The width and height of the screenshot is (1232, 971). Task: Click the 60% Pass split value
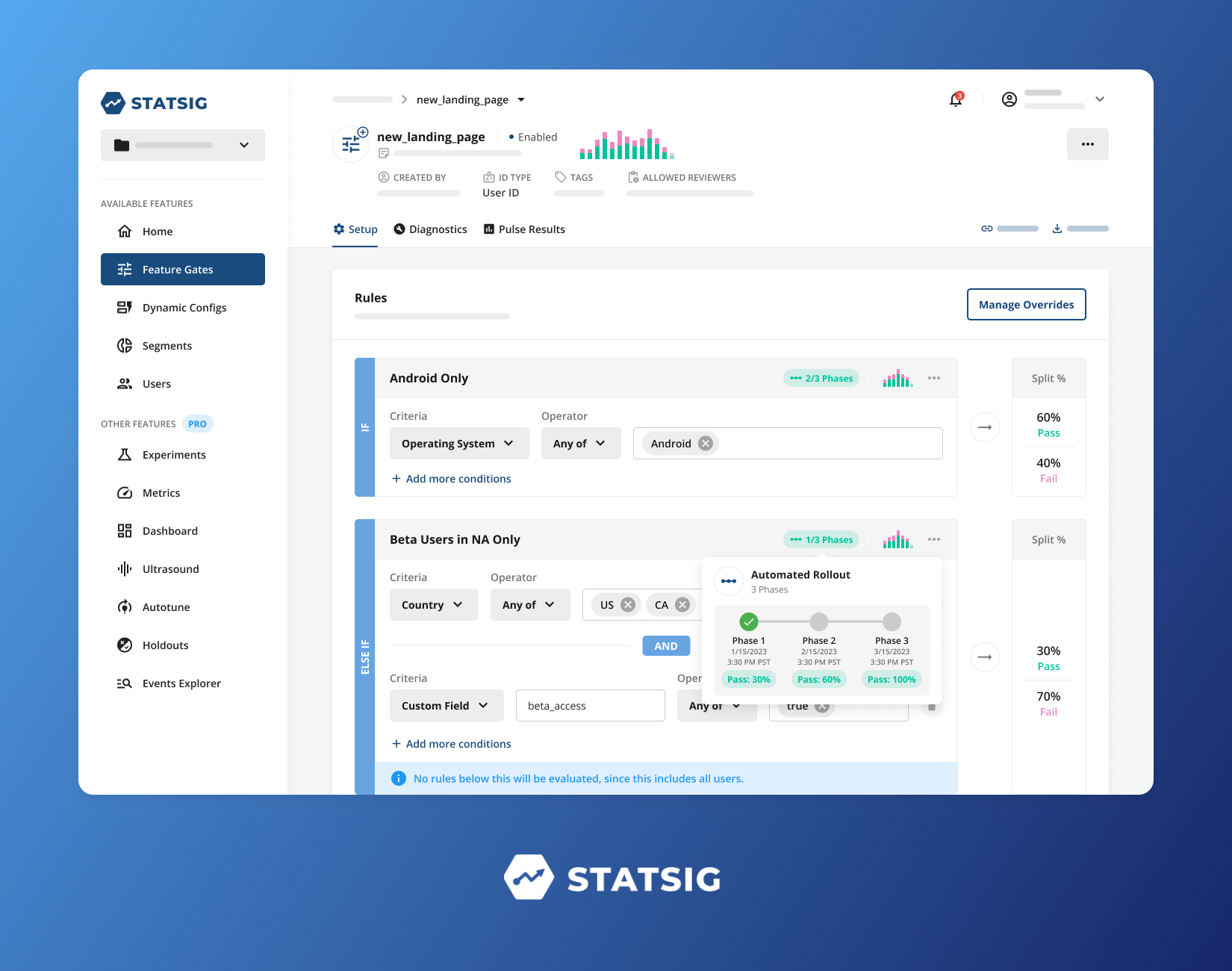tap(1048, 424)
